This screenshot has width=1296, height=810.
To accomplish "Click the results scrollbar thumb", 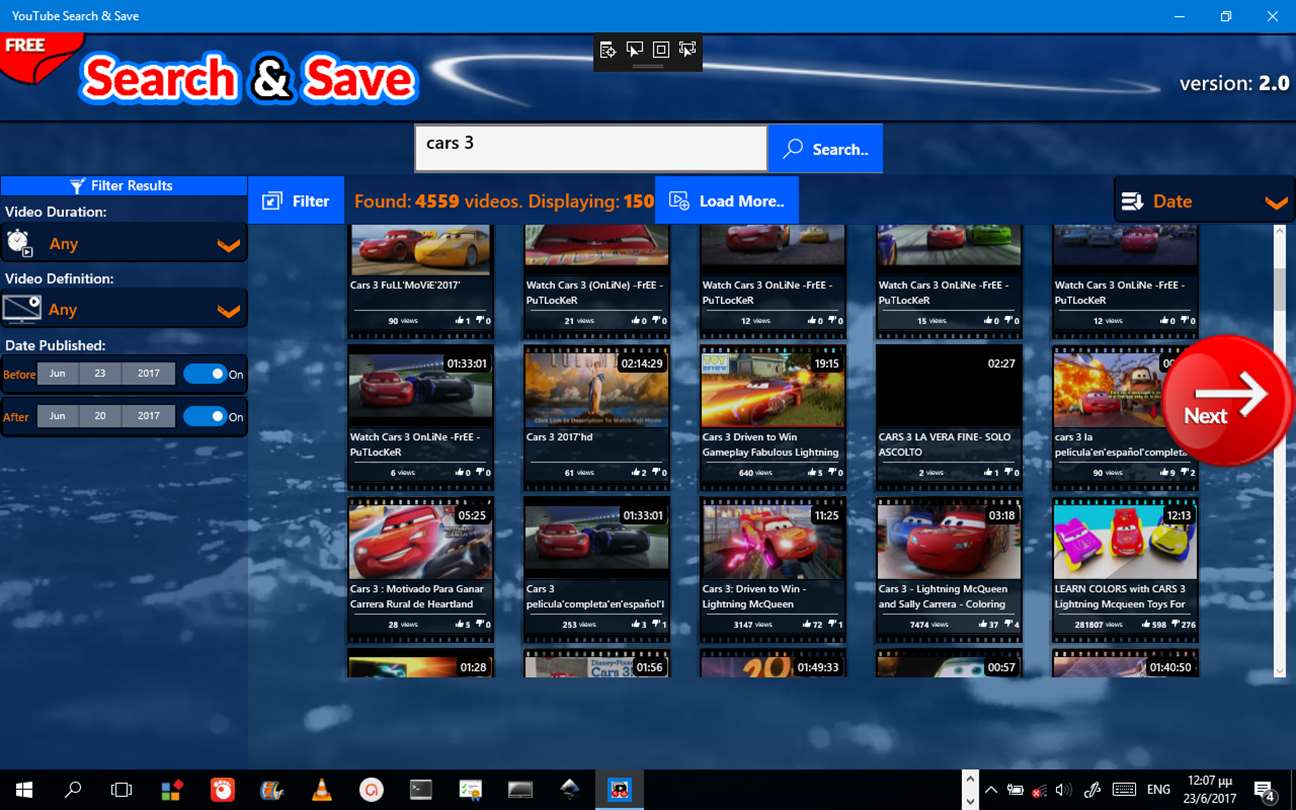I will point(1279,290).
